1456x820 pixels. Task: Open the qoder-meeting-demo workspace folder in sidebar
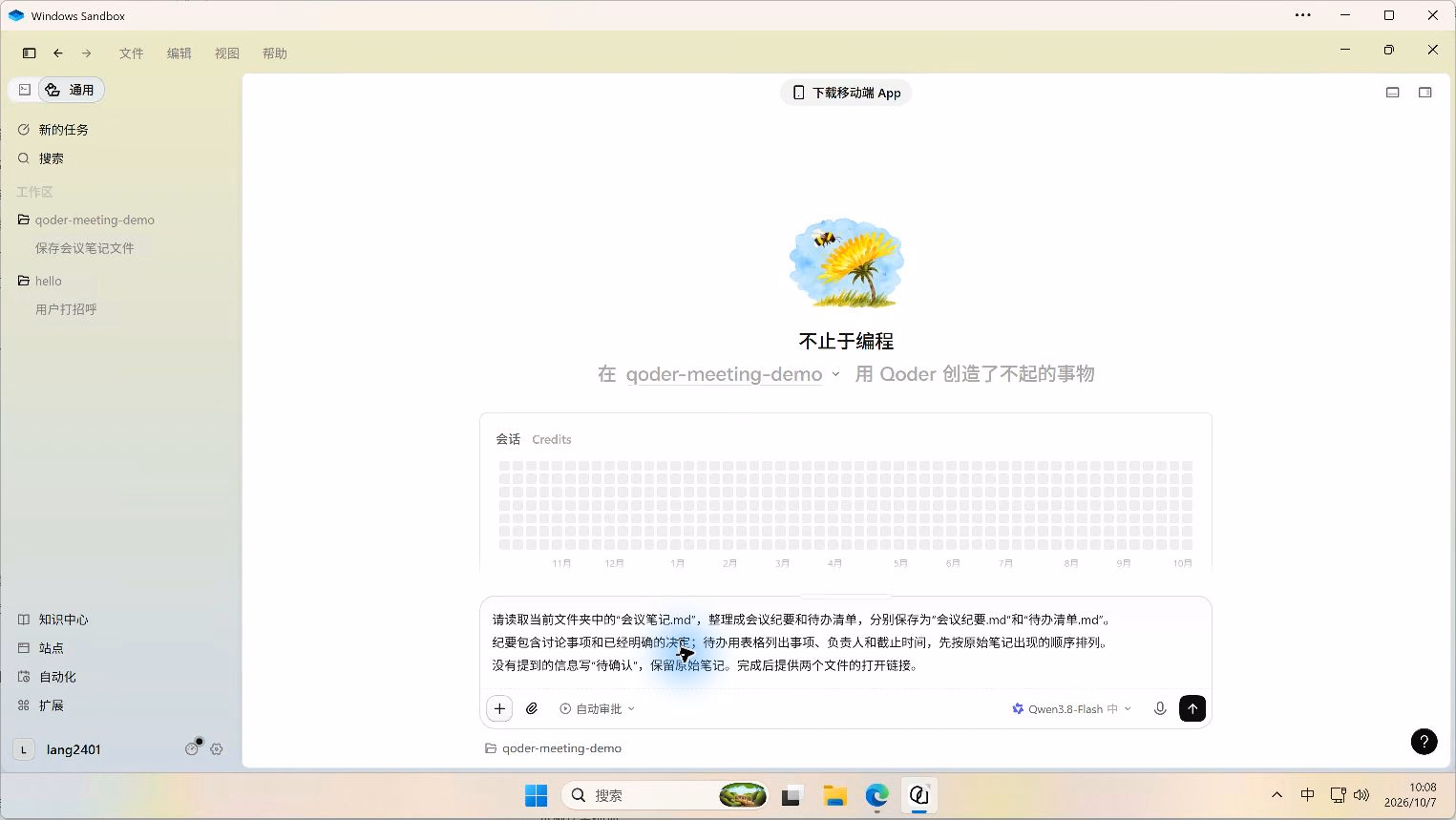tap(86, 220)
